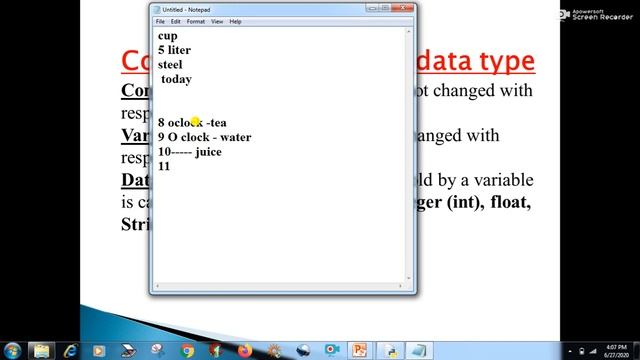Show hidden system tray icons arrow
Viewport: 640px width, 360px height.
570,351
